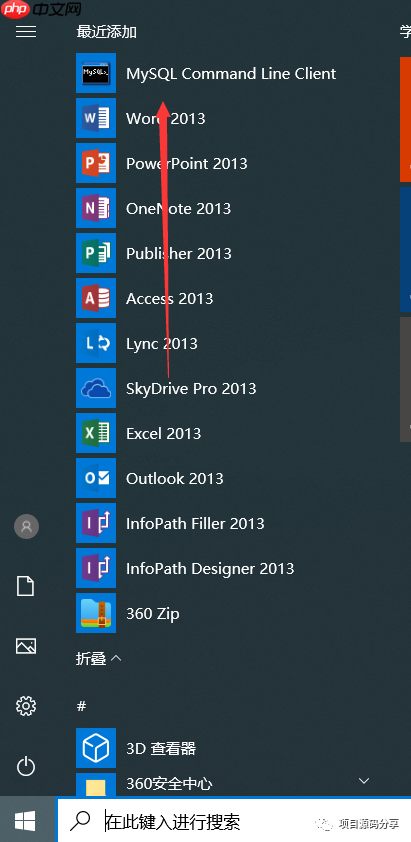This screenshot has height=842, width=411.
Task: Click the search magnifier icon
Action: pyautogui.click(x=81, y=820)
